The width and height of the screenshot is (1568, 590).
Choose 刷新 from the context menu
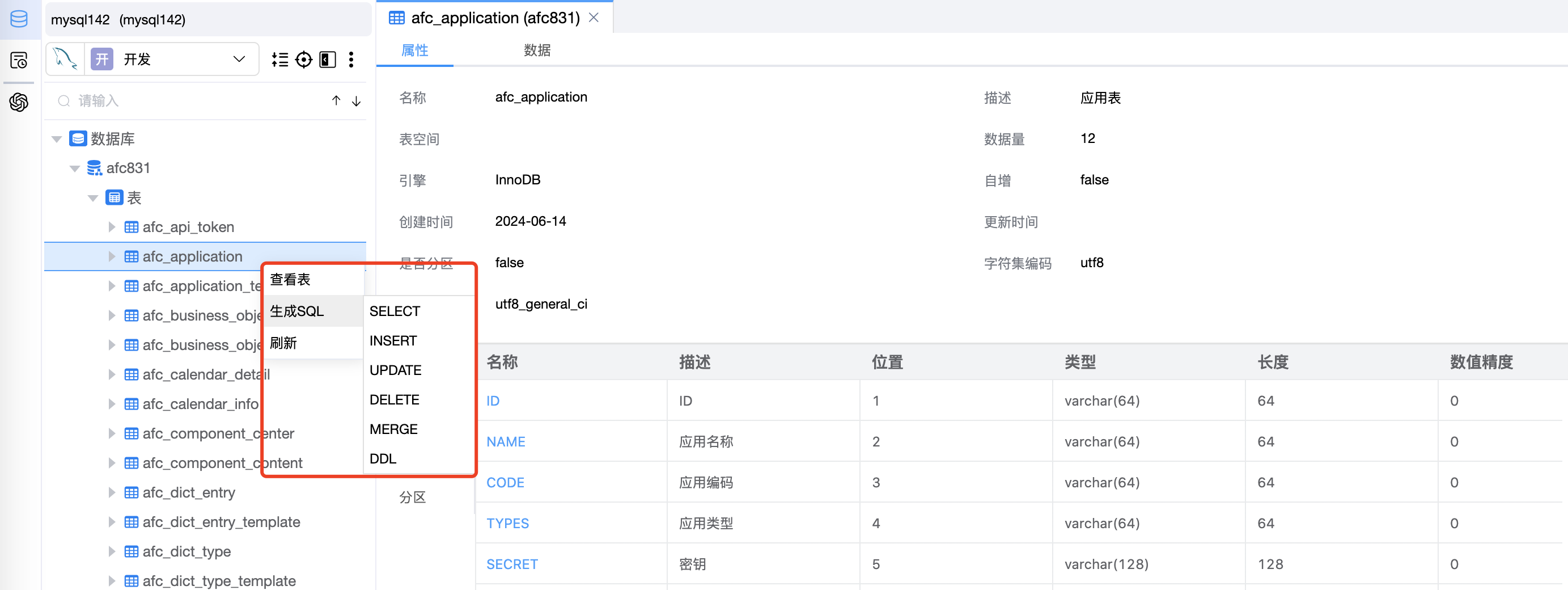pyautogui.click(x=283, y=343)
